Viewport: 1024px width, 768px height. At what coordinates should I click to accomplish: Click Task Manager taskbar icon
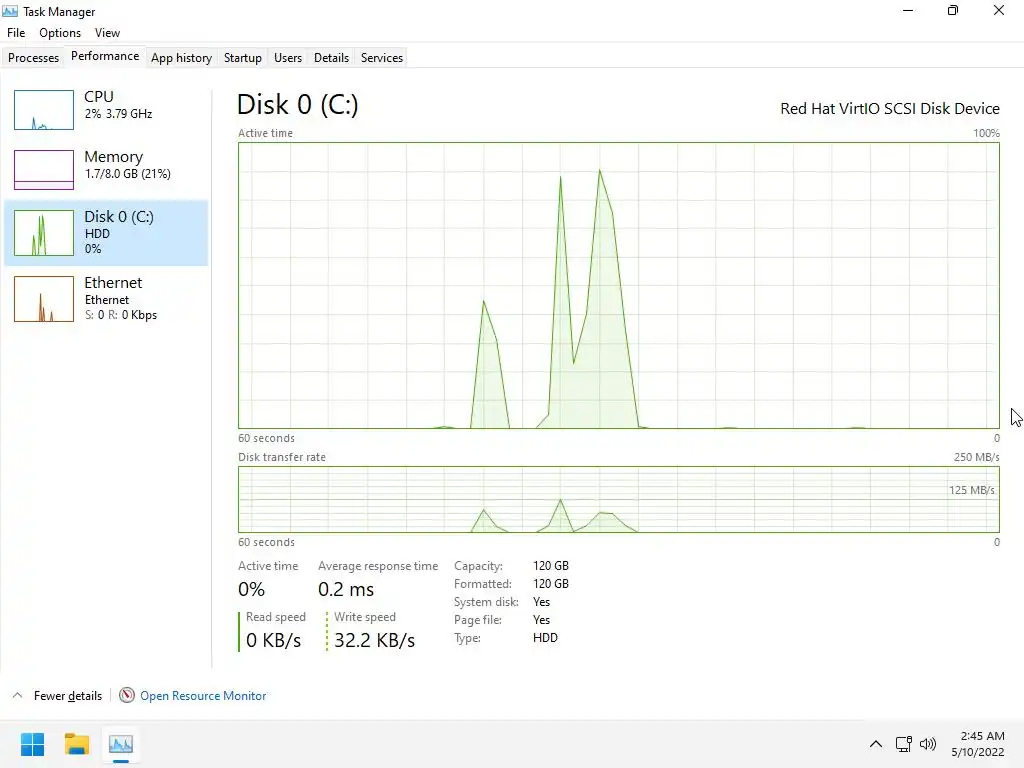point(121,744)
